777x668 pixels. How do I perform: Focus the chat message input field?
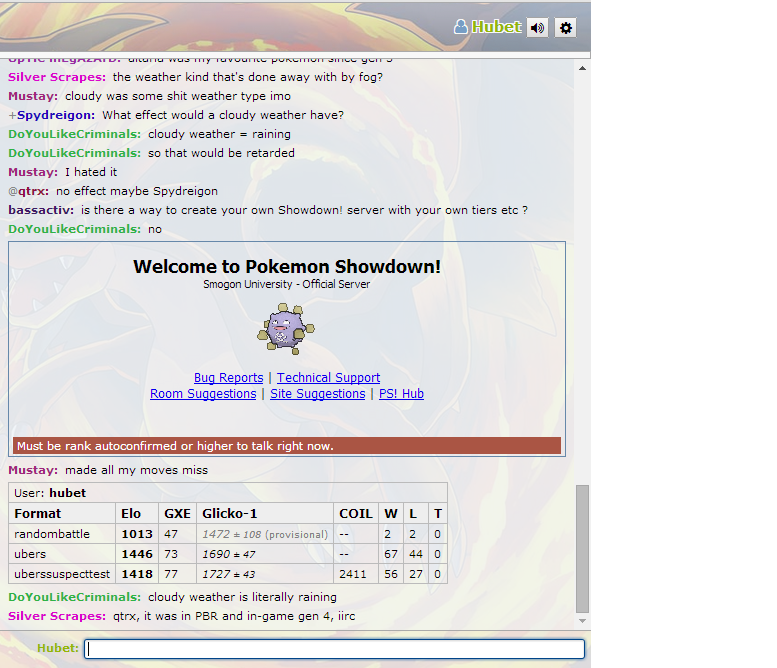pos(334,649)
